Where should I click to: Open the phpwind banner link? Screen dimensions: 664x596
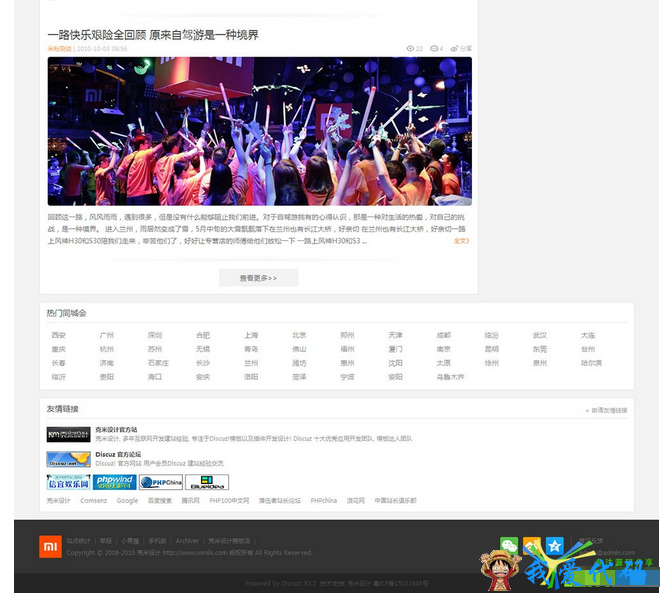coord(114,482)
